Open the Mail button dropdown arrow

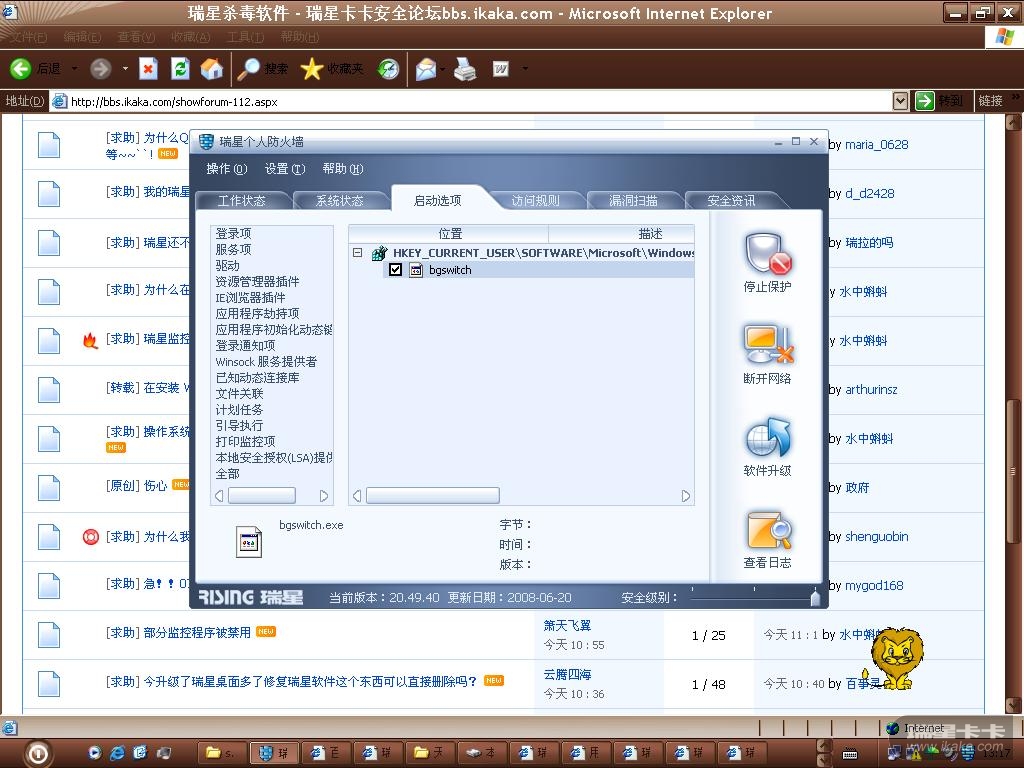click(443, 69)
